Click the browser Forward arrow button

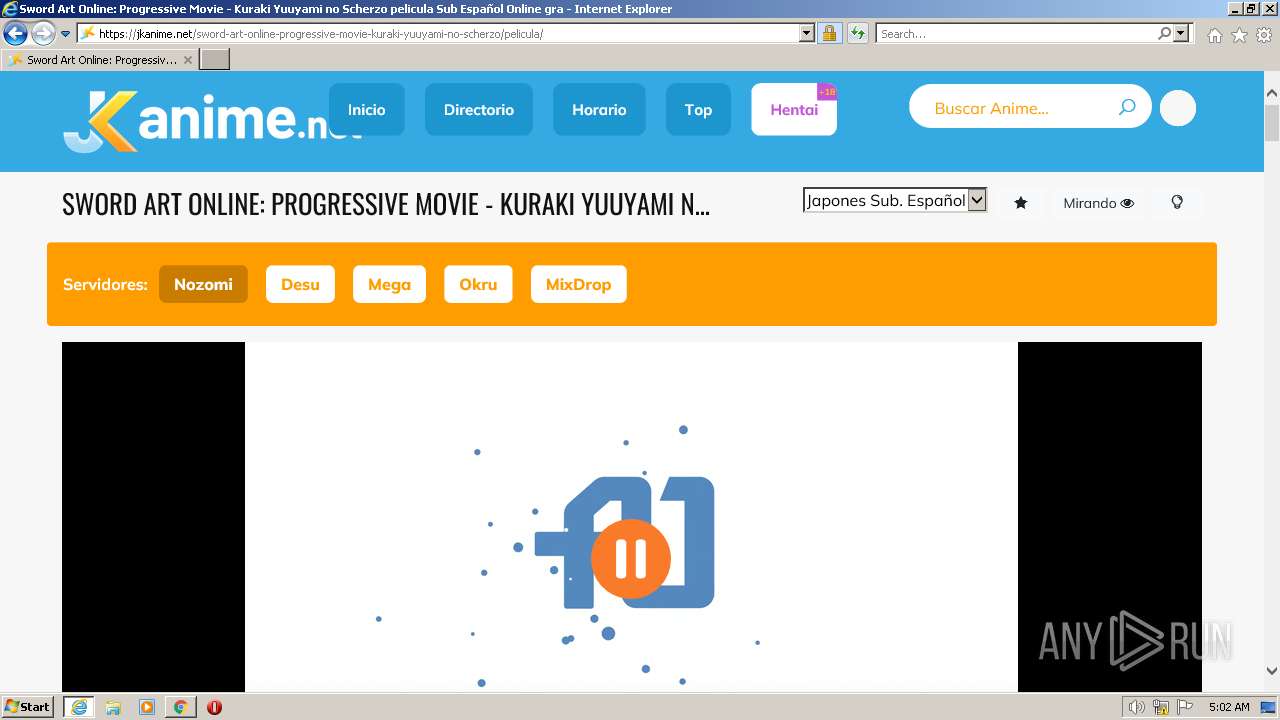click(x=43, y=34)
